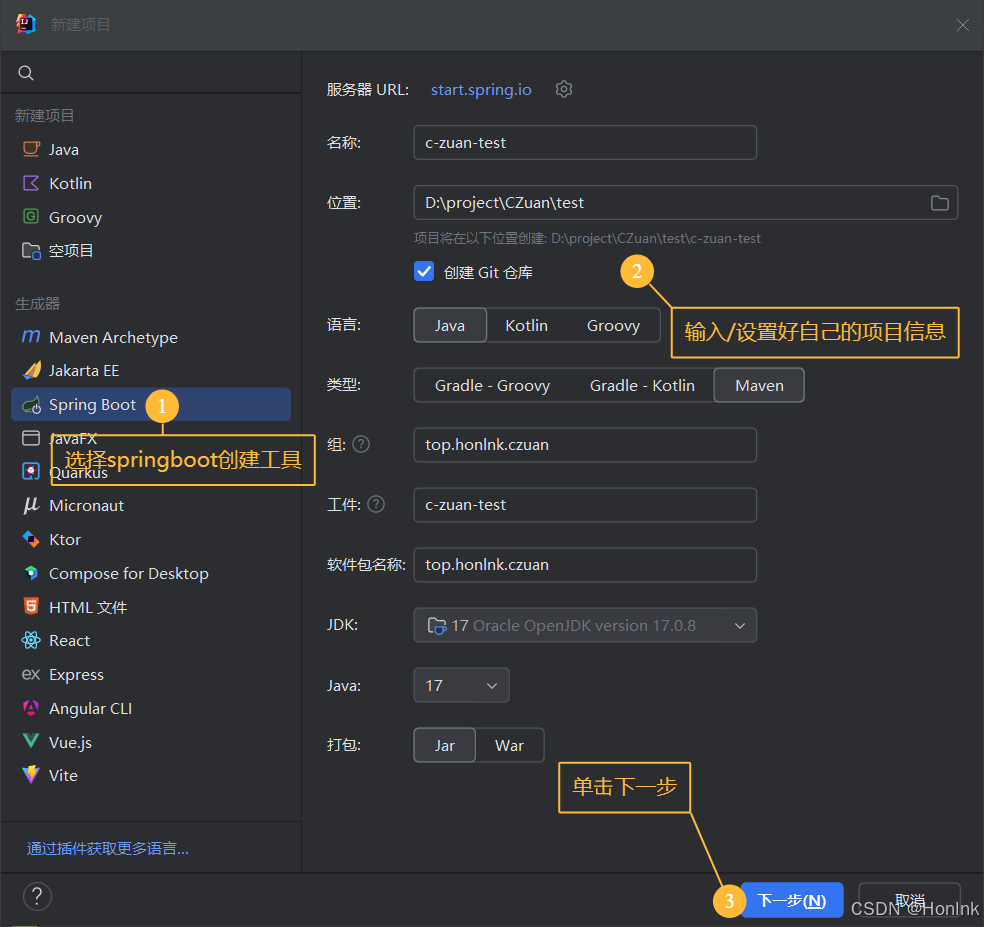Close the 新建项目 dialog
The height and width of the screenshot is (927, 984).
963,24
